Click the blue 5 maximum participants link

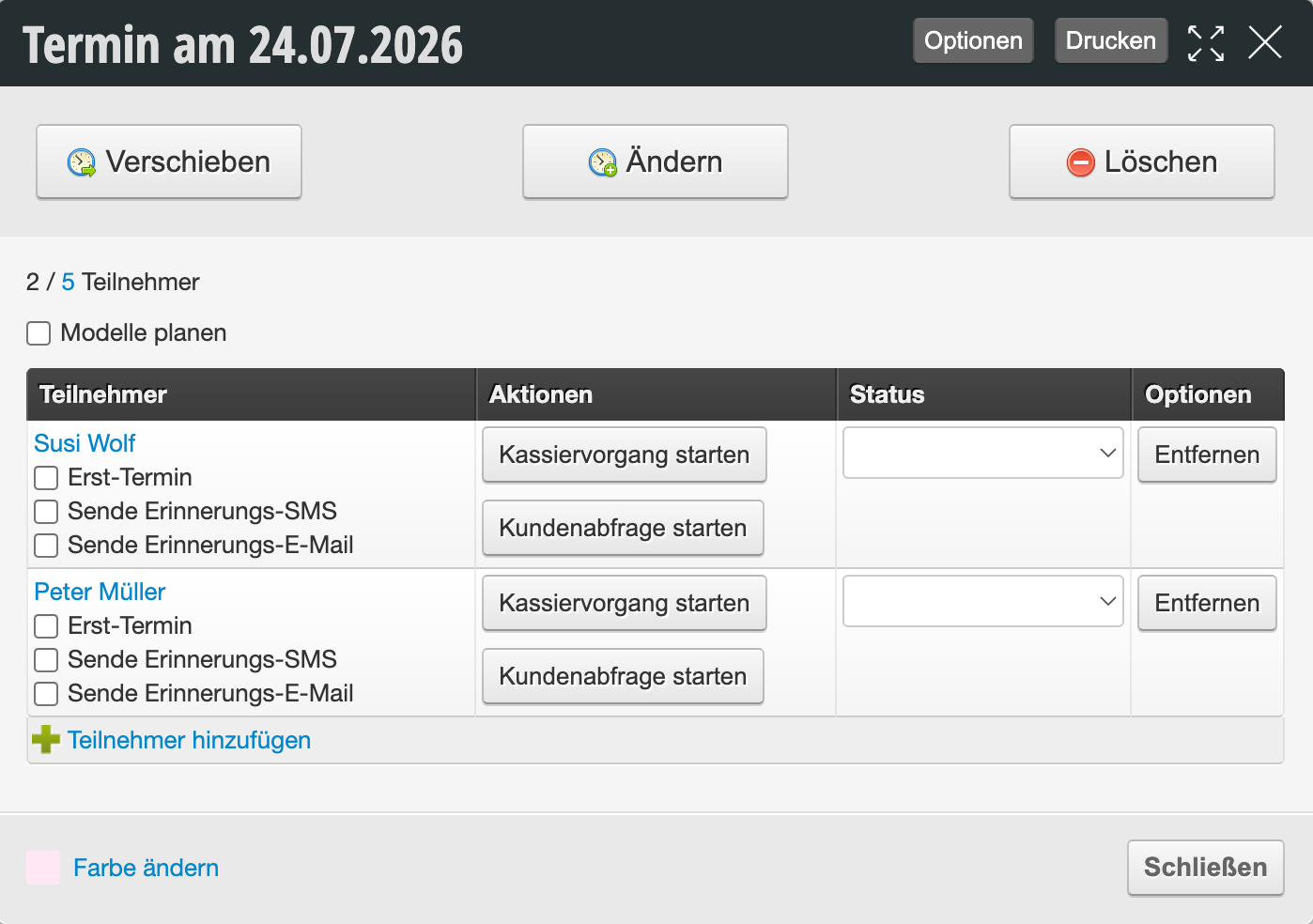(x=68, y=282)
